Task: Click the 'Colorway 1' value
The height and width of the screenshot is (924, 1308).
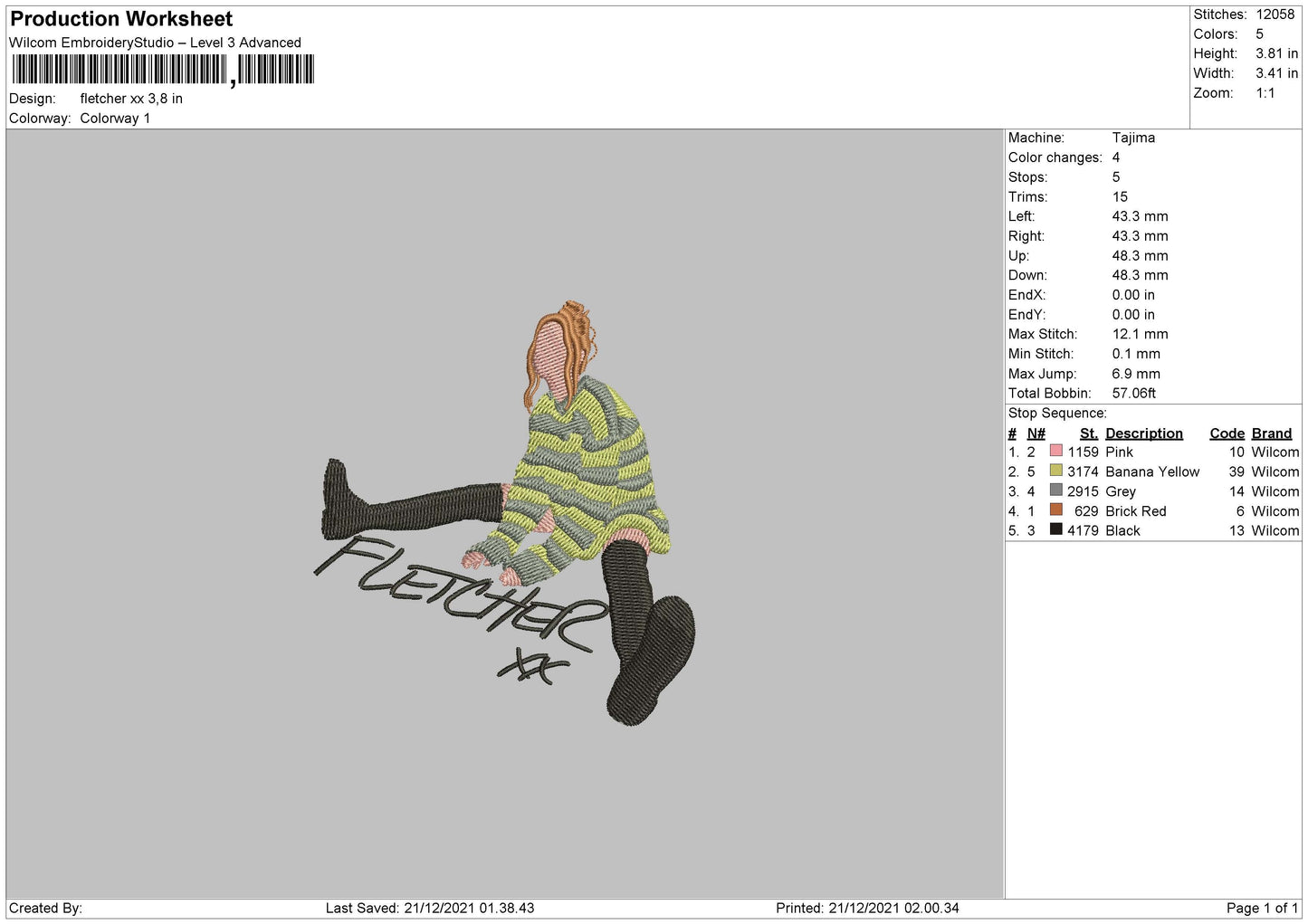Action: 115,119
